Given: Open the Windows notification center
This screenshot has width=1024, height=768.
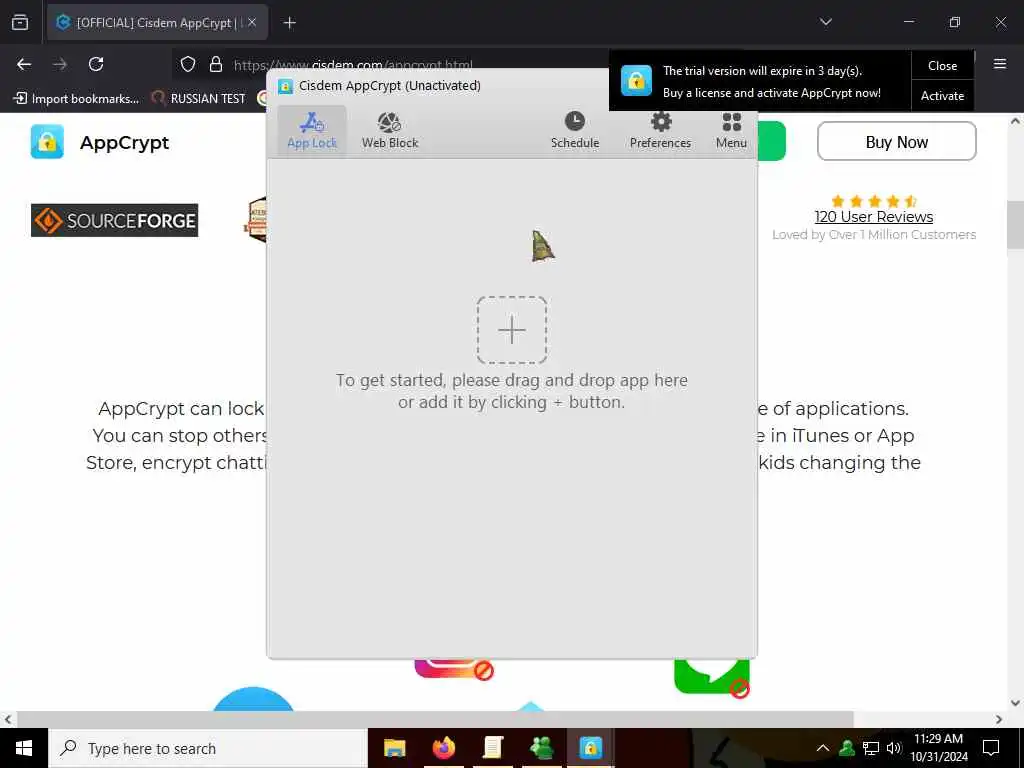Looking at the screenshot, I should click(991, 748).
